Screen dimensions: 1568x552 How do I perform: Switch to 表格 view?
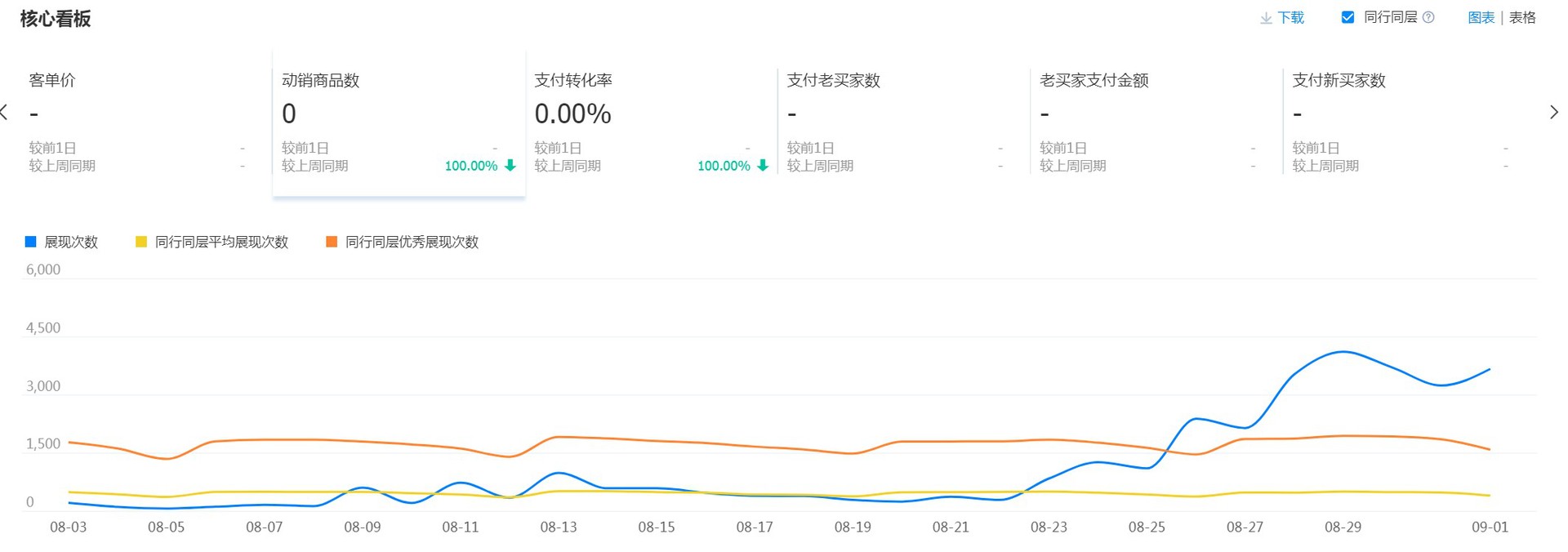(x=1522, y=18)
